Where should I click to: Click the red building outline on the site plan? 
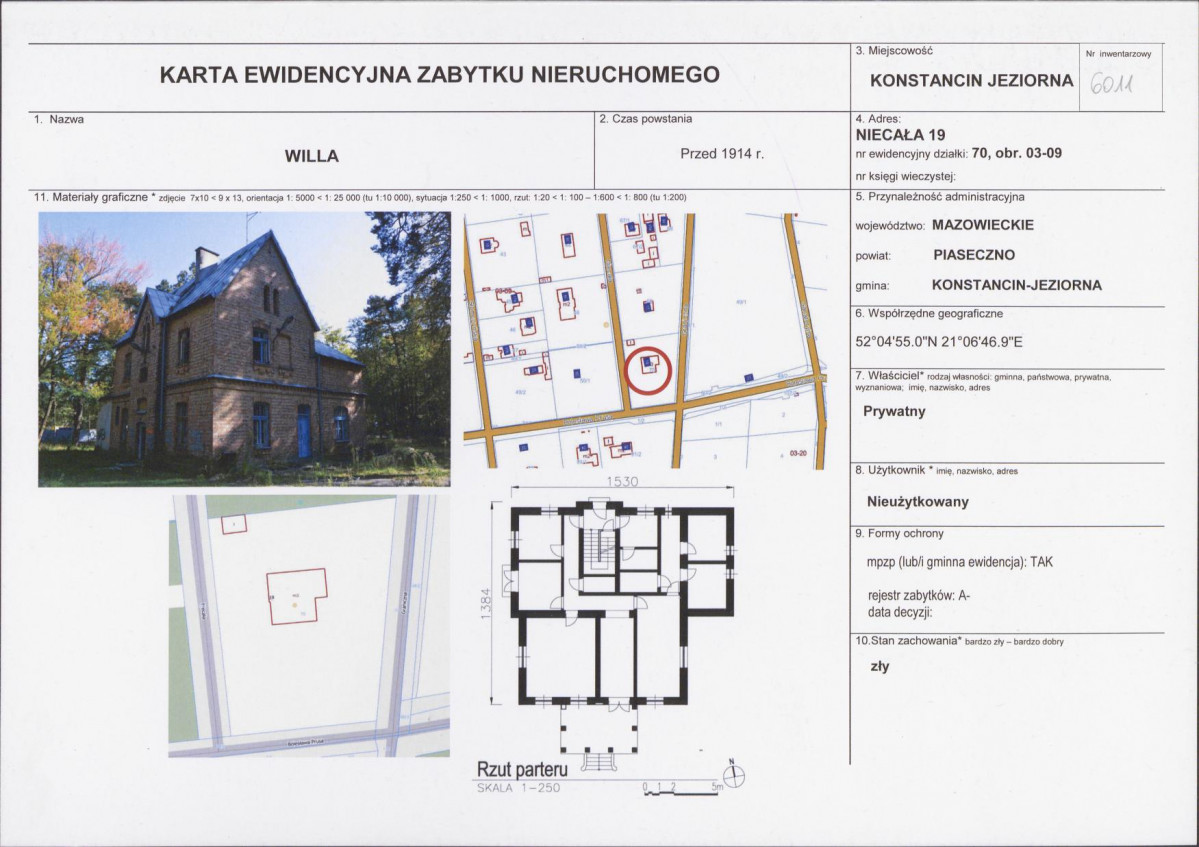[296, 596]
